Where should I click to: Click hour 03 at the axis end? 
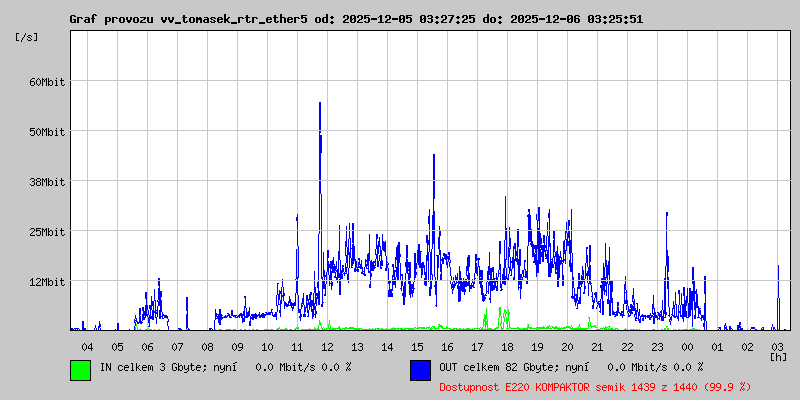777,347
